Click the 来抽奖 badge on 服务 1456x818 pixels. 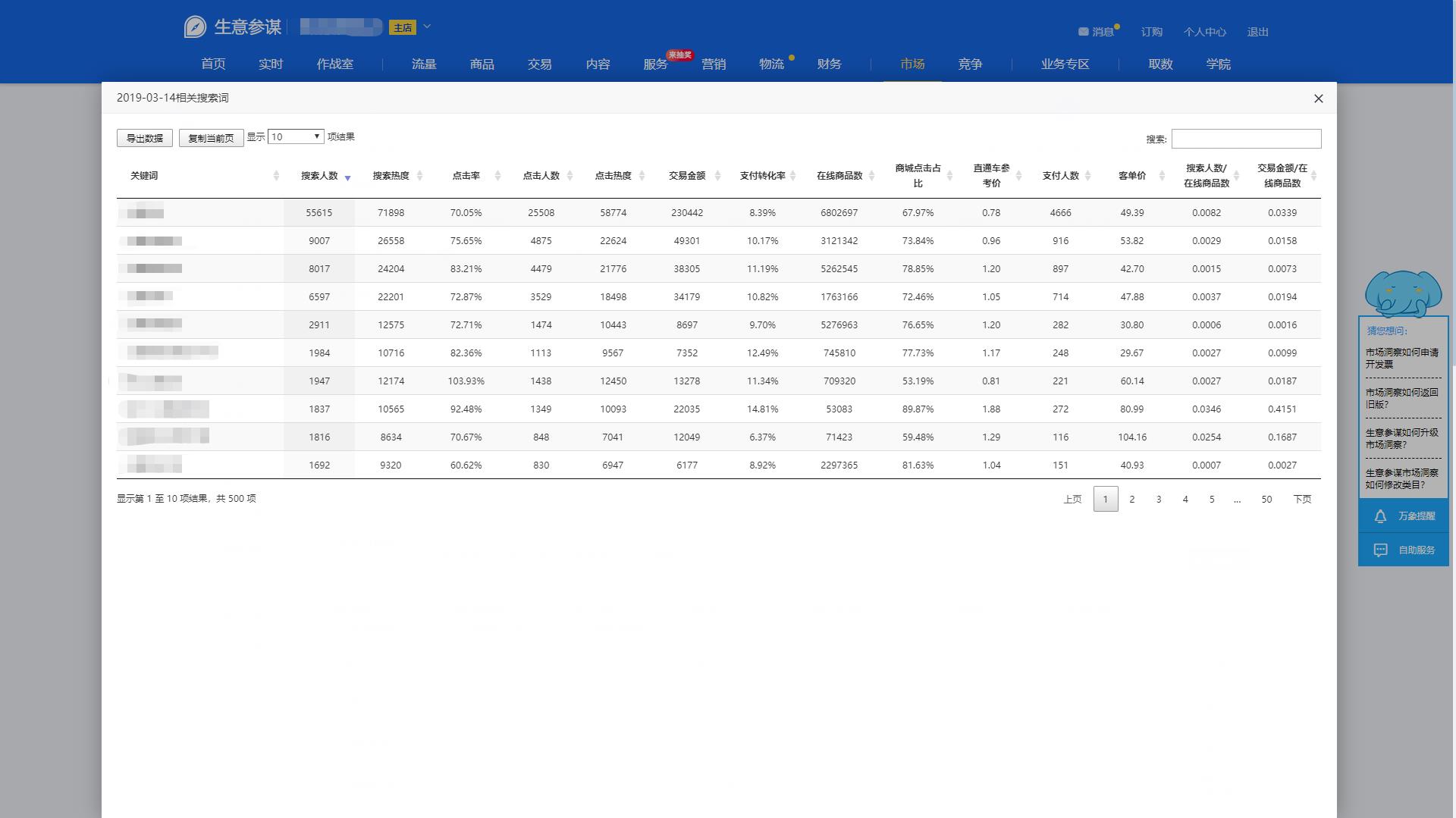click(x=679, y=55)
